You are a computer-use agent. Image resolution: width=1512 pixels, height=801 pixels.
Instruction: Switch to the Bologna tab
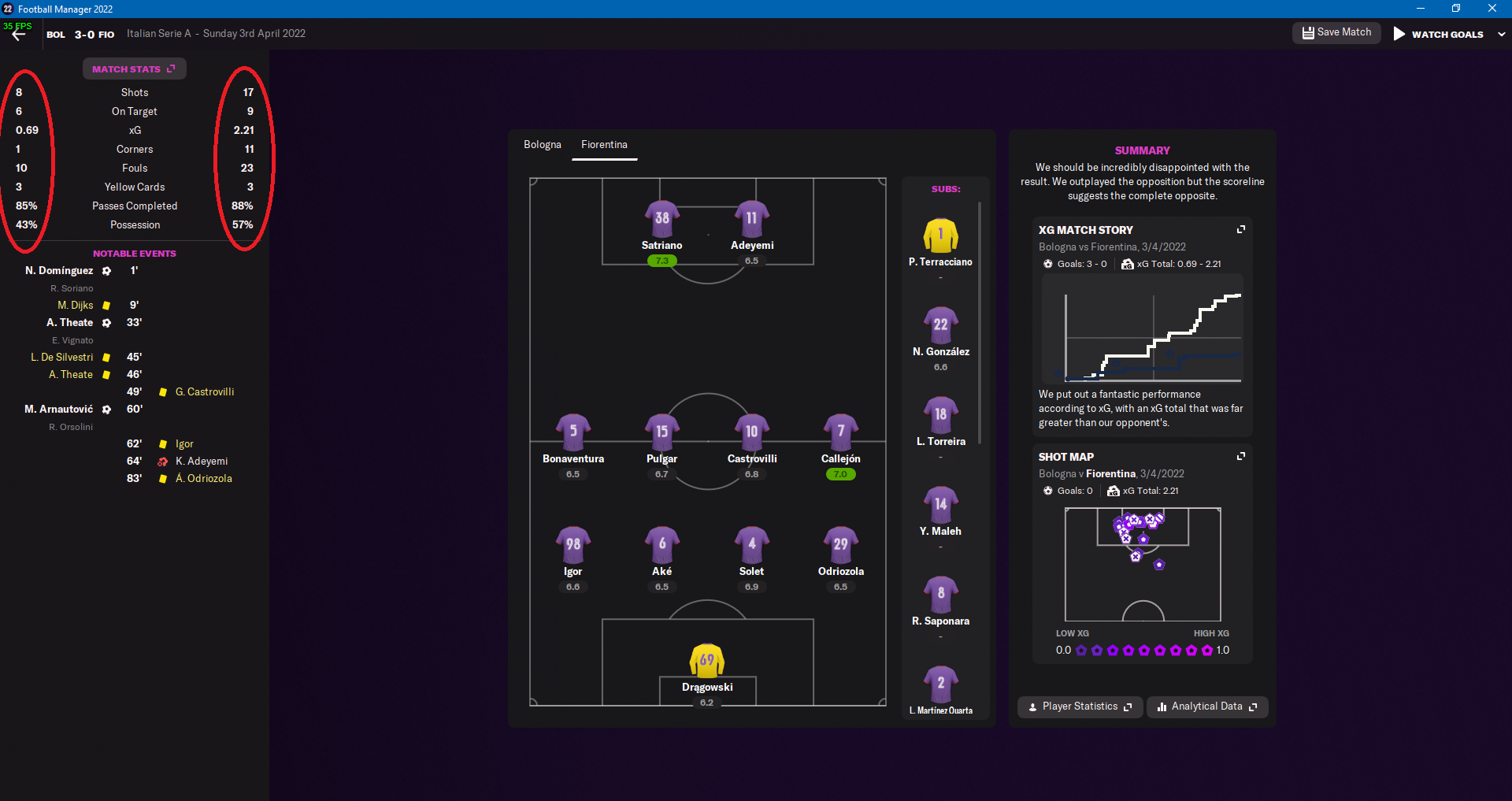[543, 145]
